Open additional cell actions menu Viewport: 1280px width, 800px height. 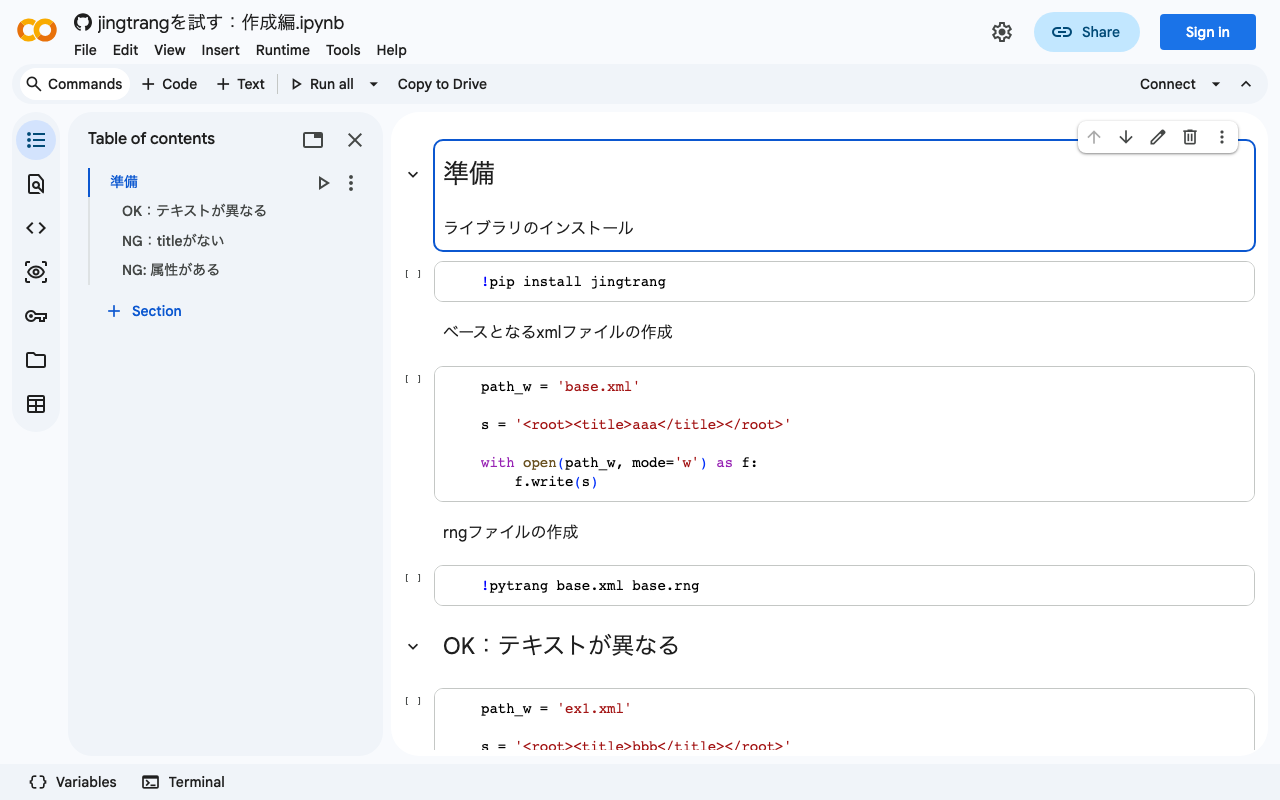pos(1221,137)
